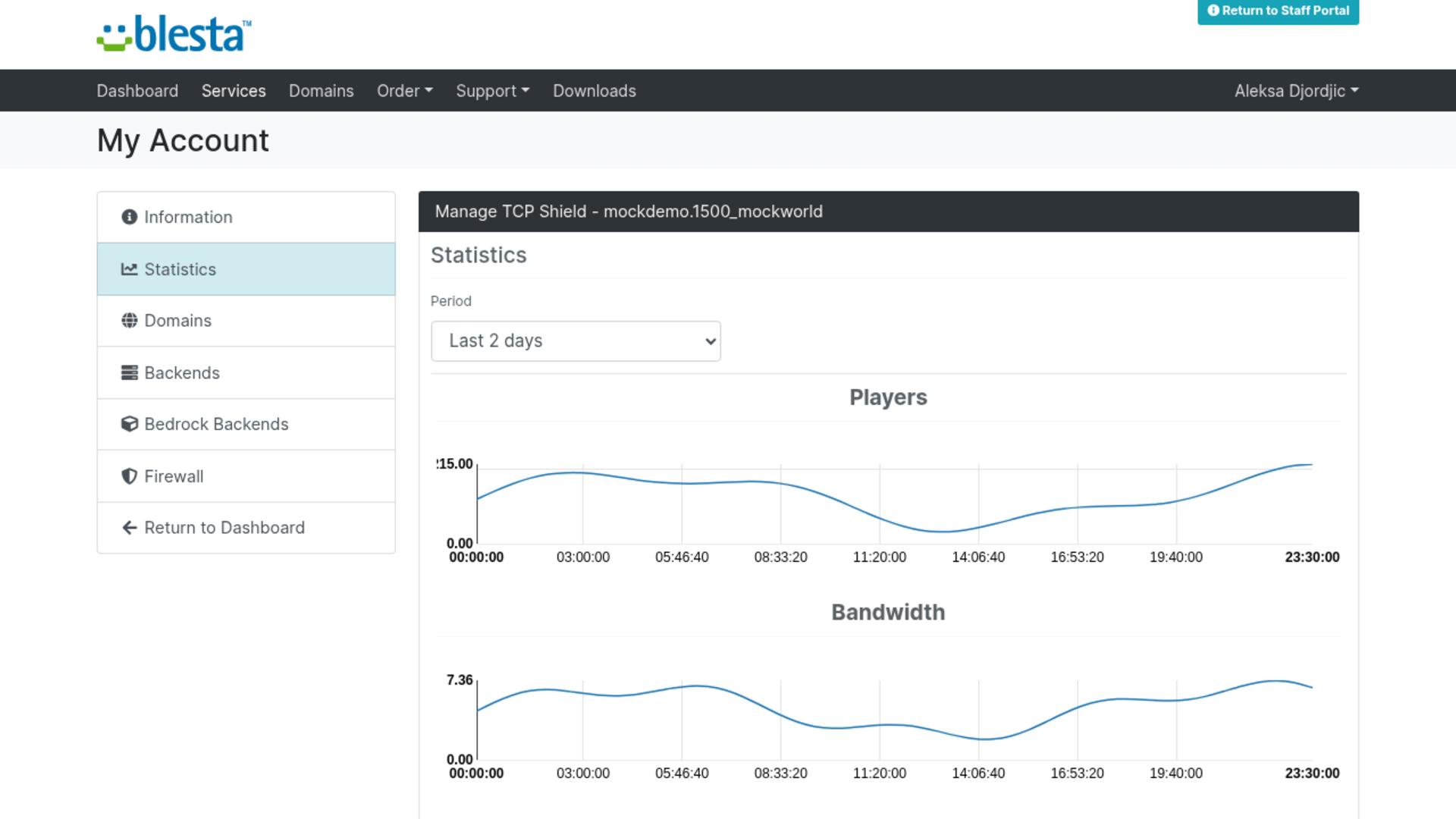Select the Bedrock Backends sidebar tab
This screenshot has height=819, width=1456.
246,425
